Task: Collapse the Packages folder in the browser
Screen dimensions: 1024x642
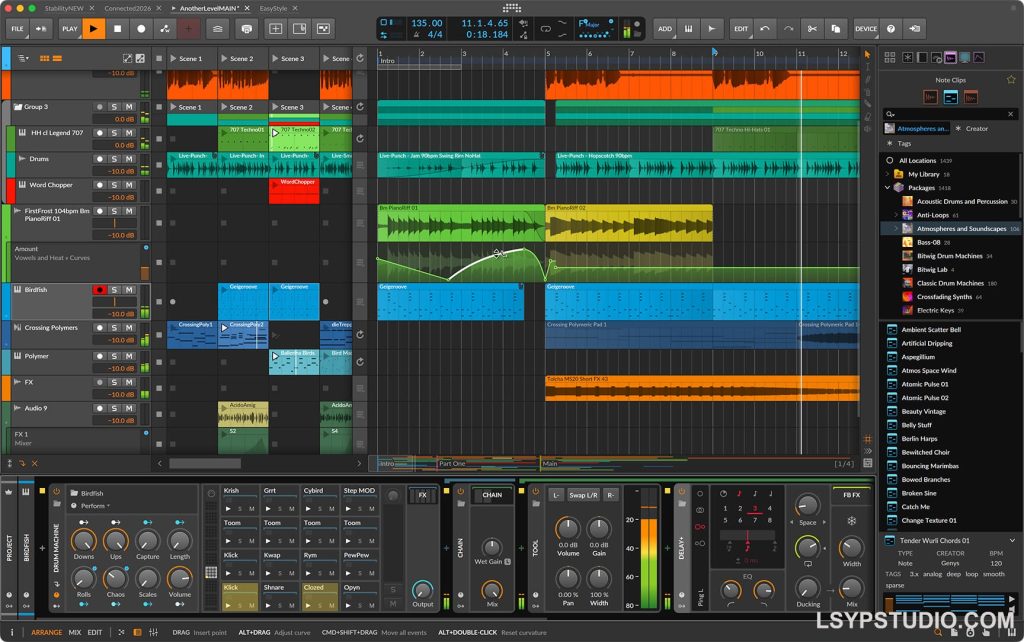Action: click(x=887, y=188)
